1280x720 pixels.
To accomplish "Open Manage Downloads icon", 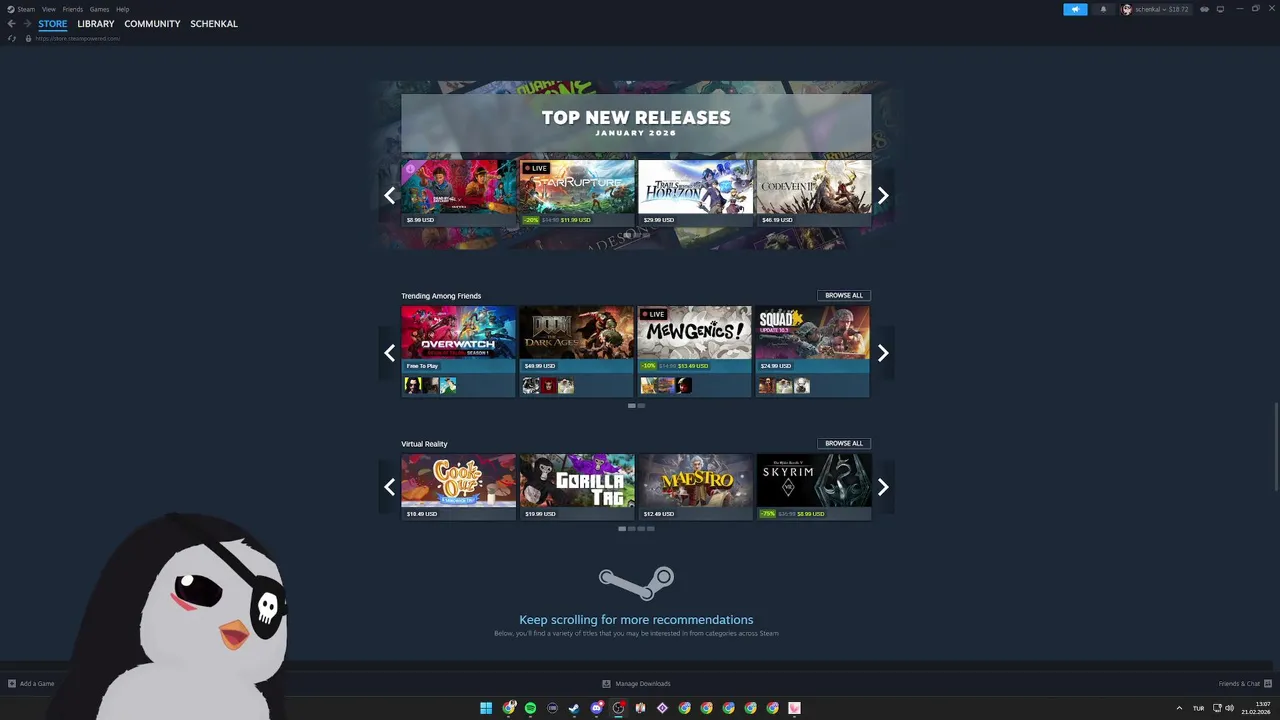I will click(606, 684).
